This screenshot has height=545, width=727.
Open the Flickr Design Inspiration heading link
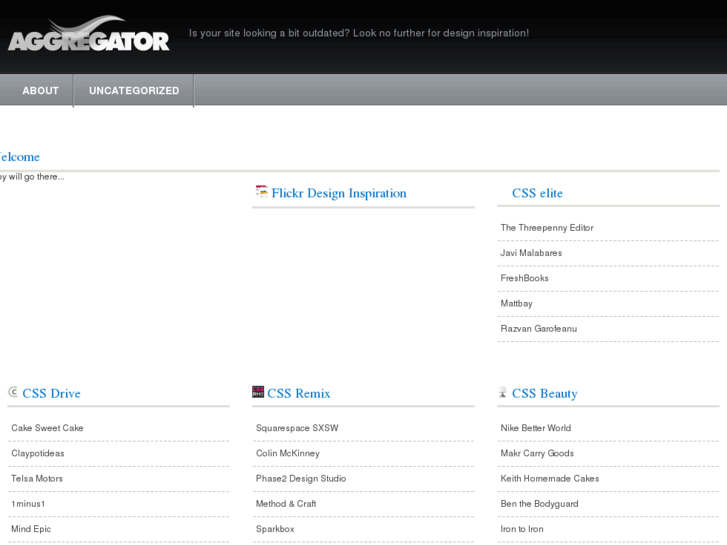click(339, 193)
